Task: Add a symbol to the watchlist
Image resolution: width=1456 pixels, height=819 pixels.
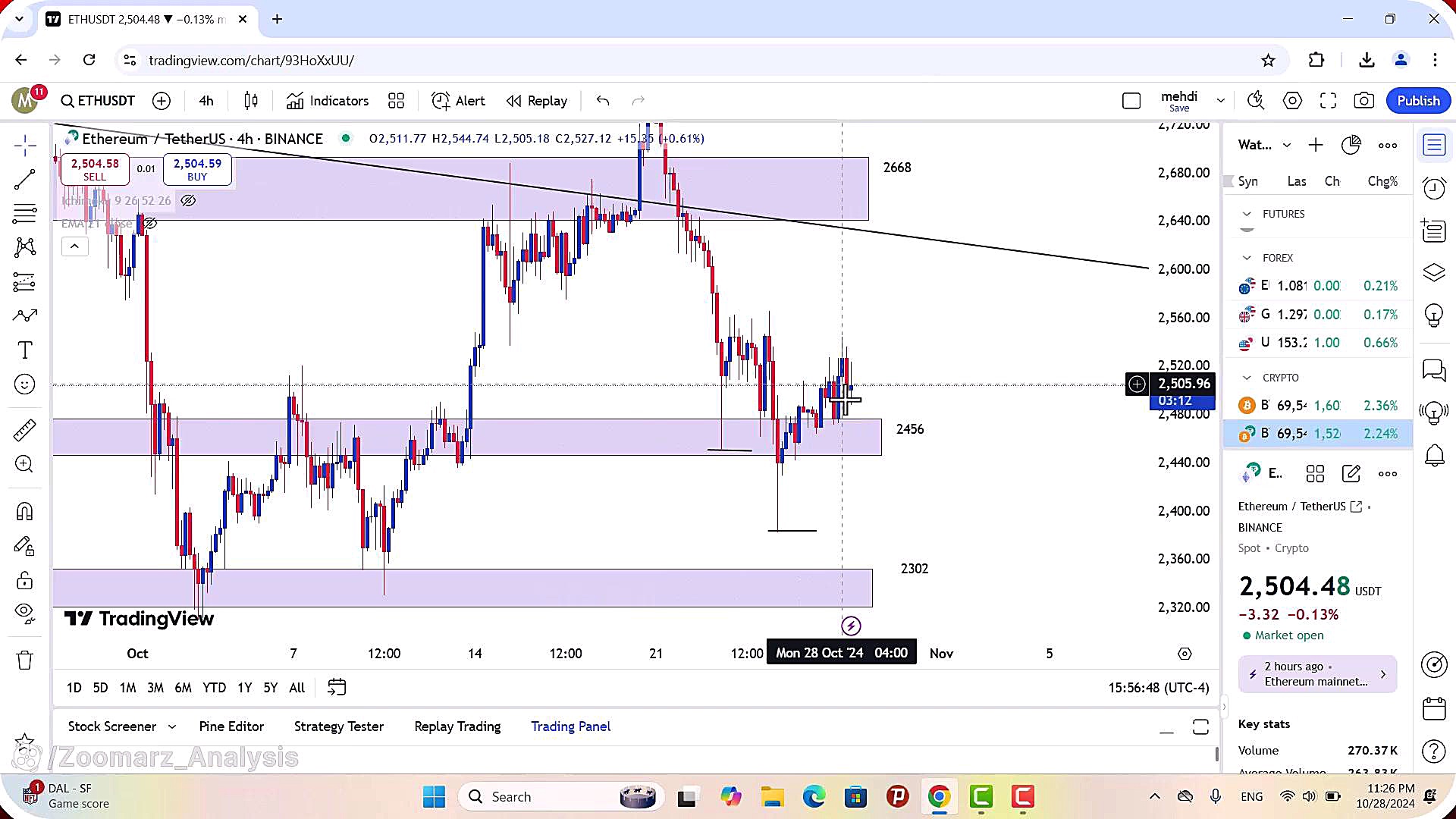Action: (1316, 145)
